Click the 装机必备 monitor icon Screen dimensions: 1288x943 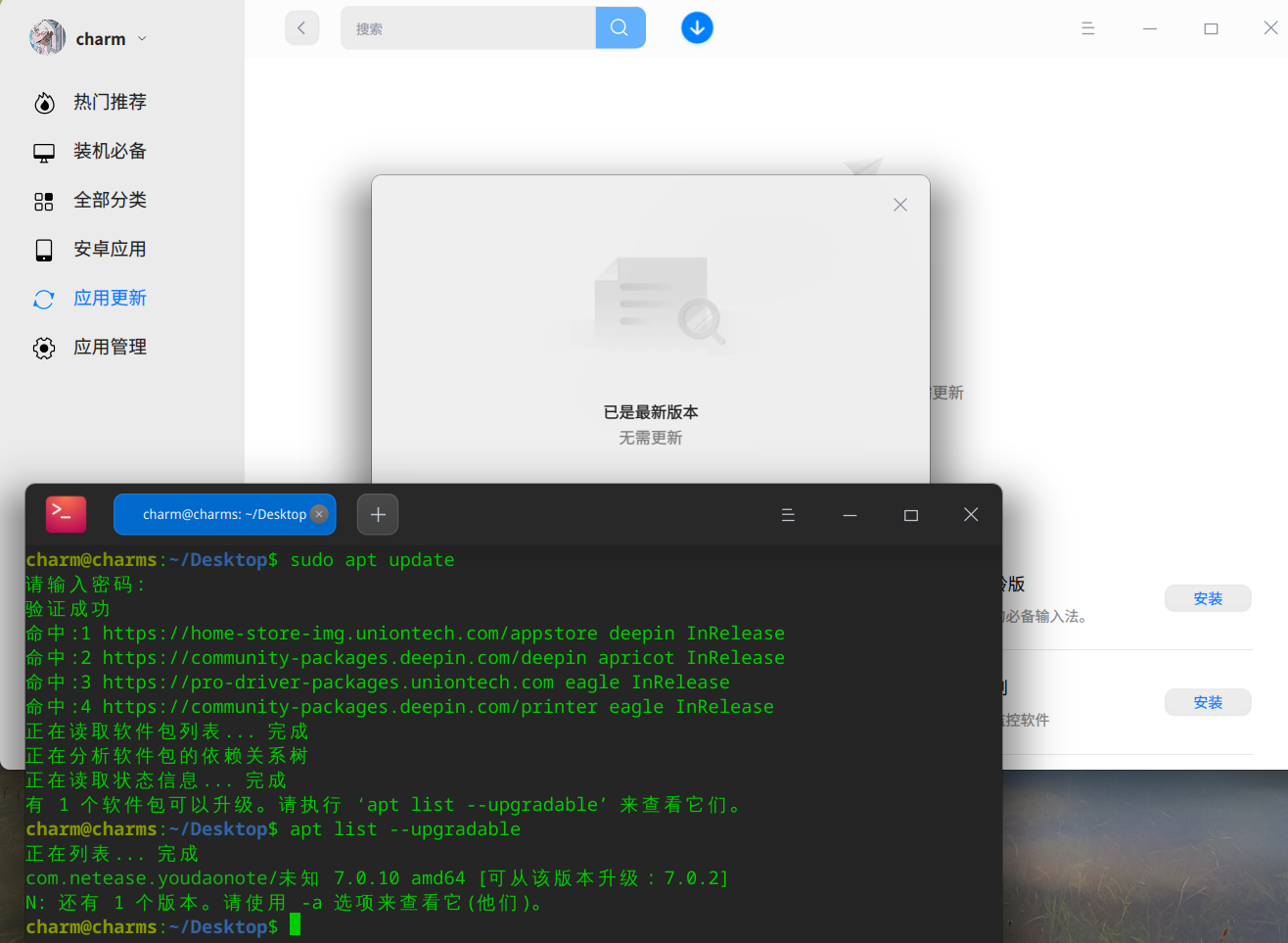pos(44,151)
